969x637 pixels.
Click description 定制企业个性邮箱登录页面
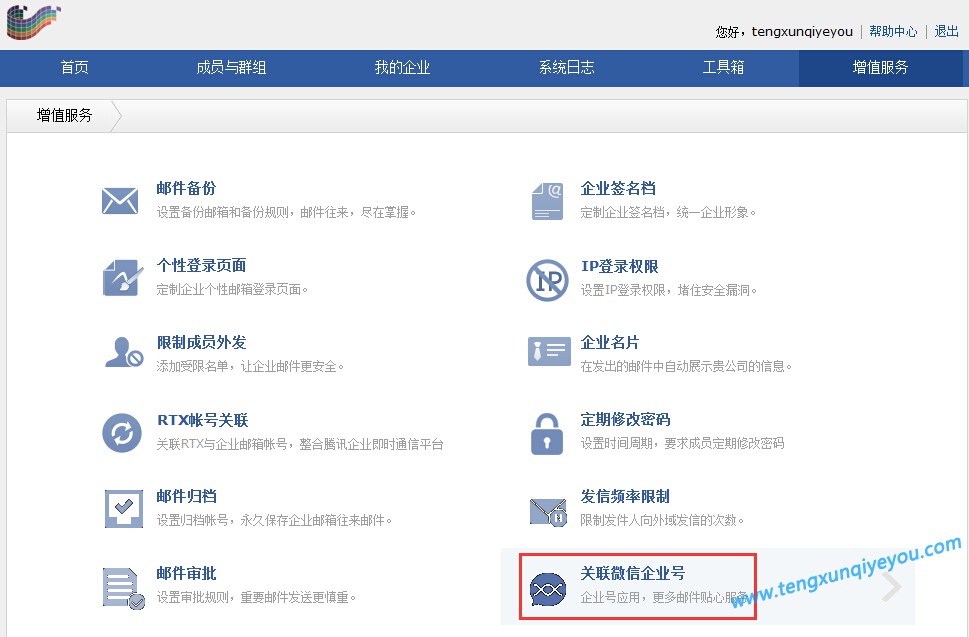[x=232, y=289]
